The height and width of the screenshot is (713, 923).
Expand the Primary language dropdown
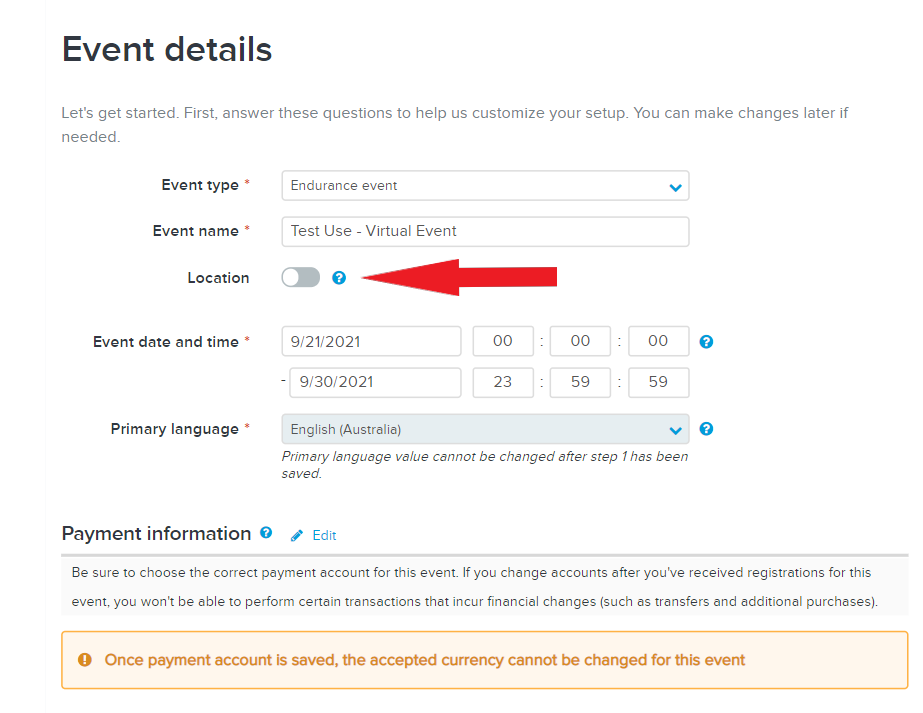coord(485,429)
